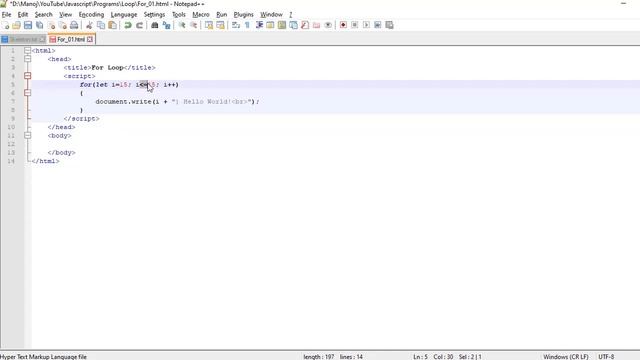
Task: Toggle synchronize vertical scrolling
Action: tap(209, 25)
